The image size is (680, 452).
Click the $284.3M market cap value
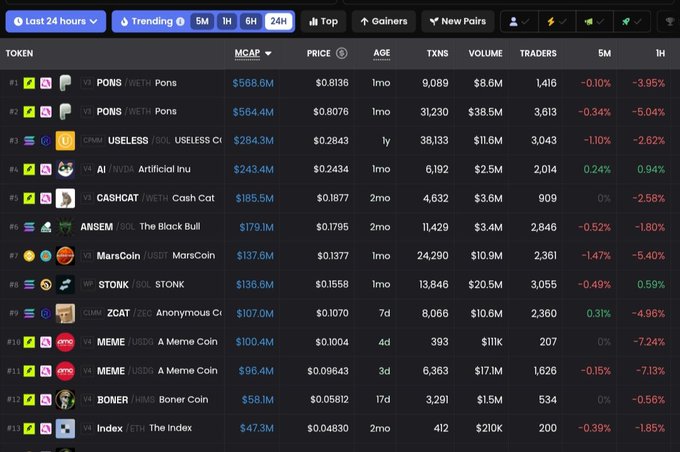point(253,141)
